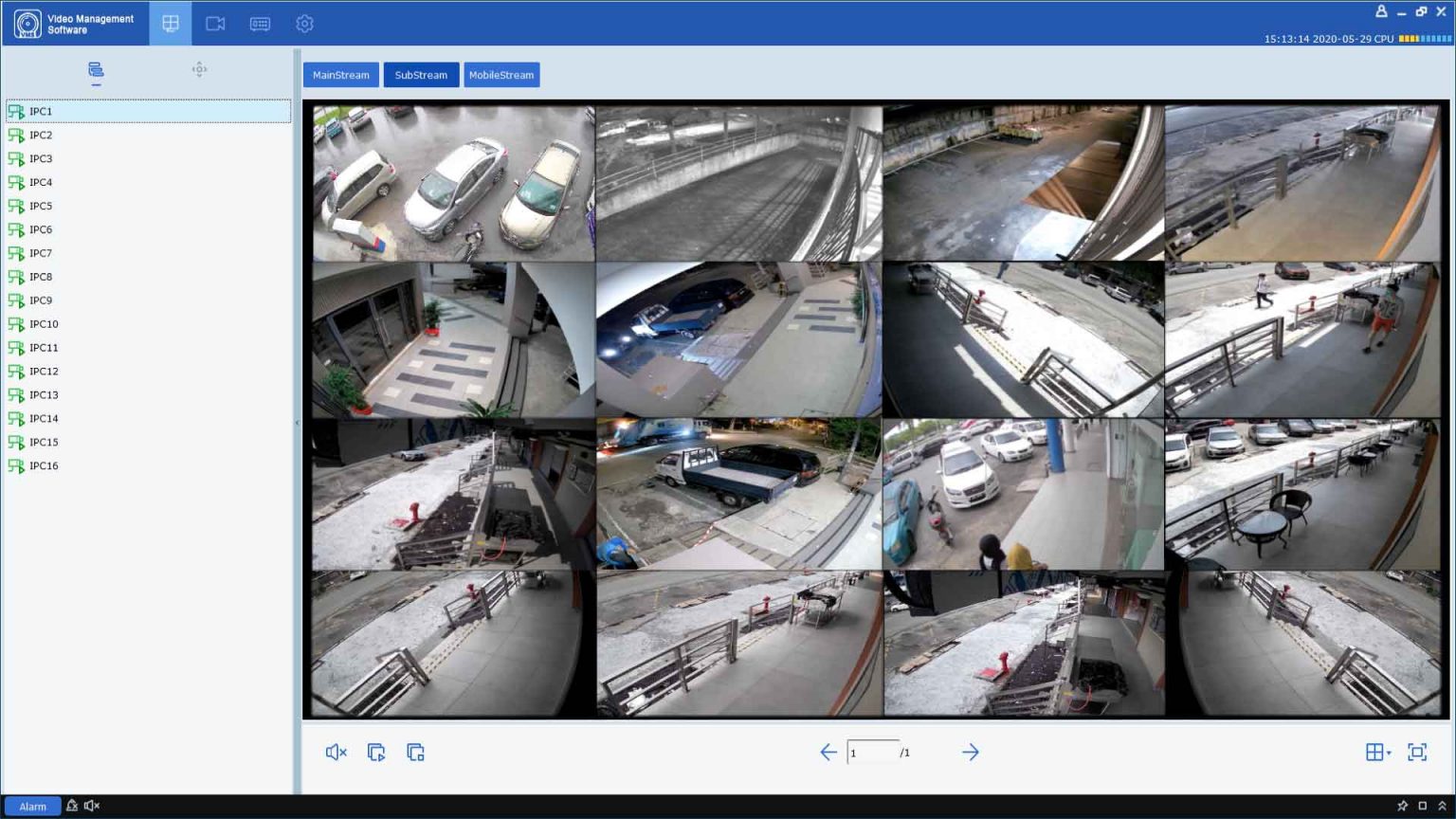
Task: Toggle alarm sound mute icon
Action: 92,806
